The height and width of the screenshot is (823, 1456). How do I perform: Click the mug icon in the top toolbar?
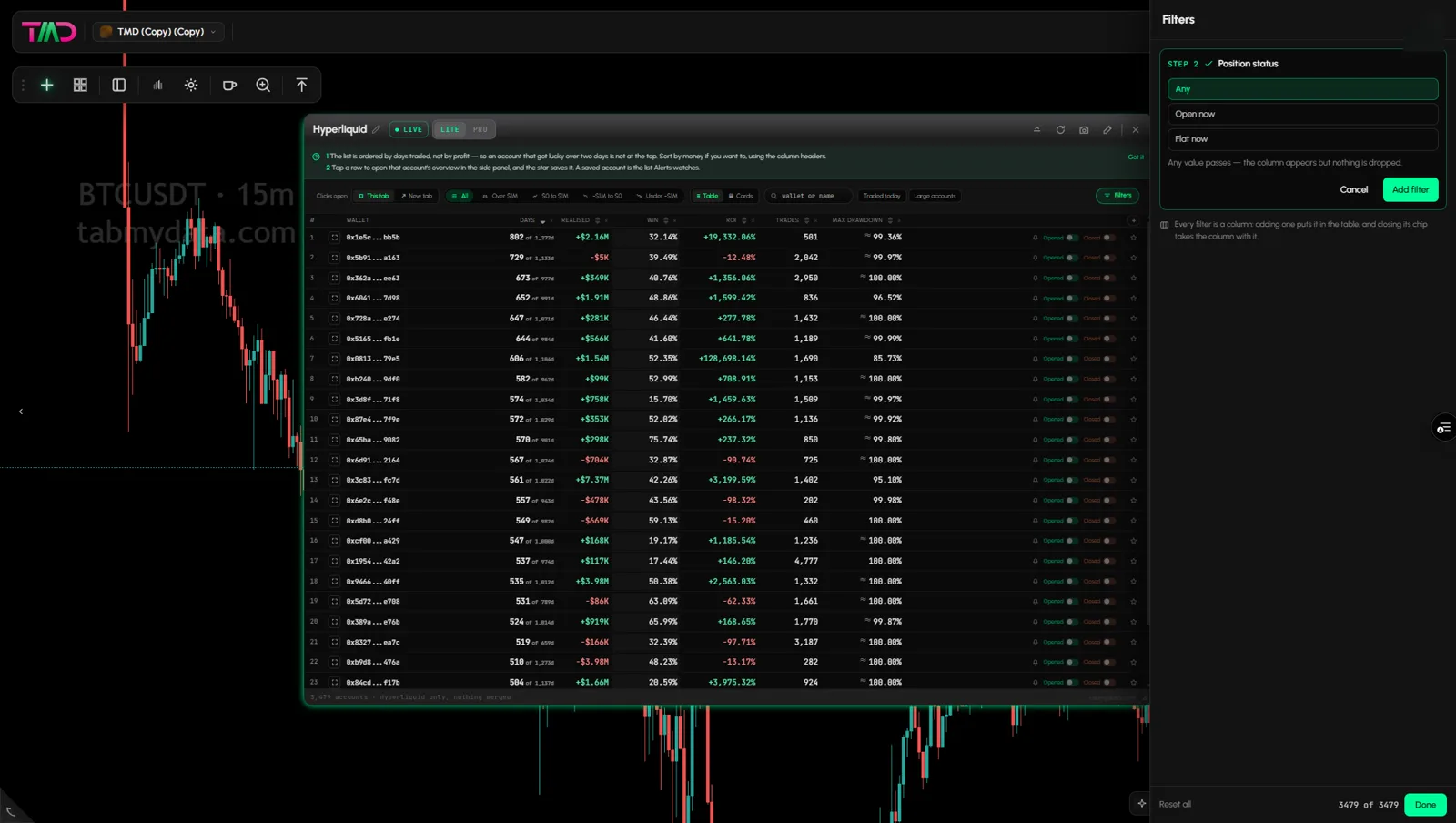pyautogui.click(x=229, y=85)
